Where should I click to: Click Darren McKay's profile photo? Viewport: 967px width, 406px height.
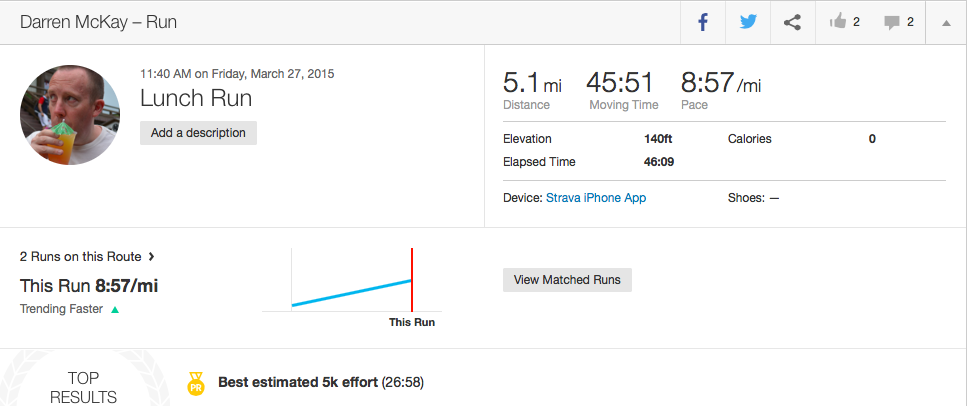(70, 115)
